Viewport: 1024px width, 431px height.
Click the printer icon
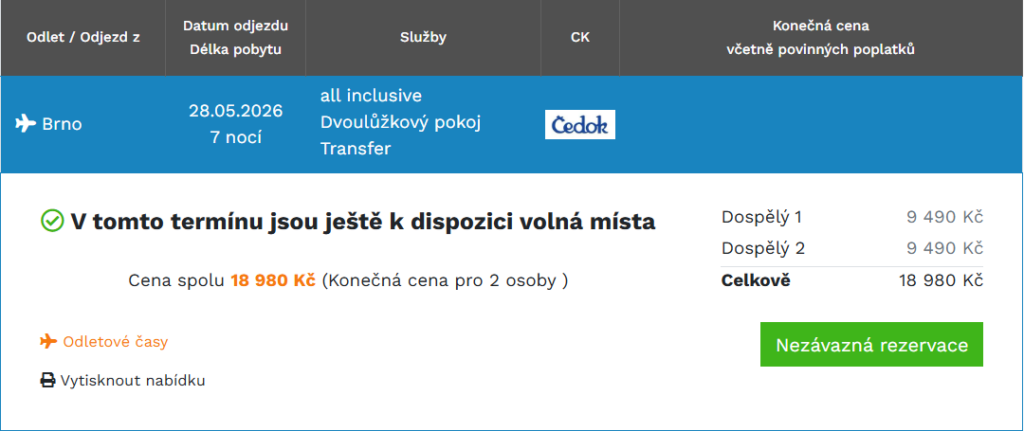pyautogui.click(x=48, y=380)
